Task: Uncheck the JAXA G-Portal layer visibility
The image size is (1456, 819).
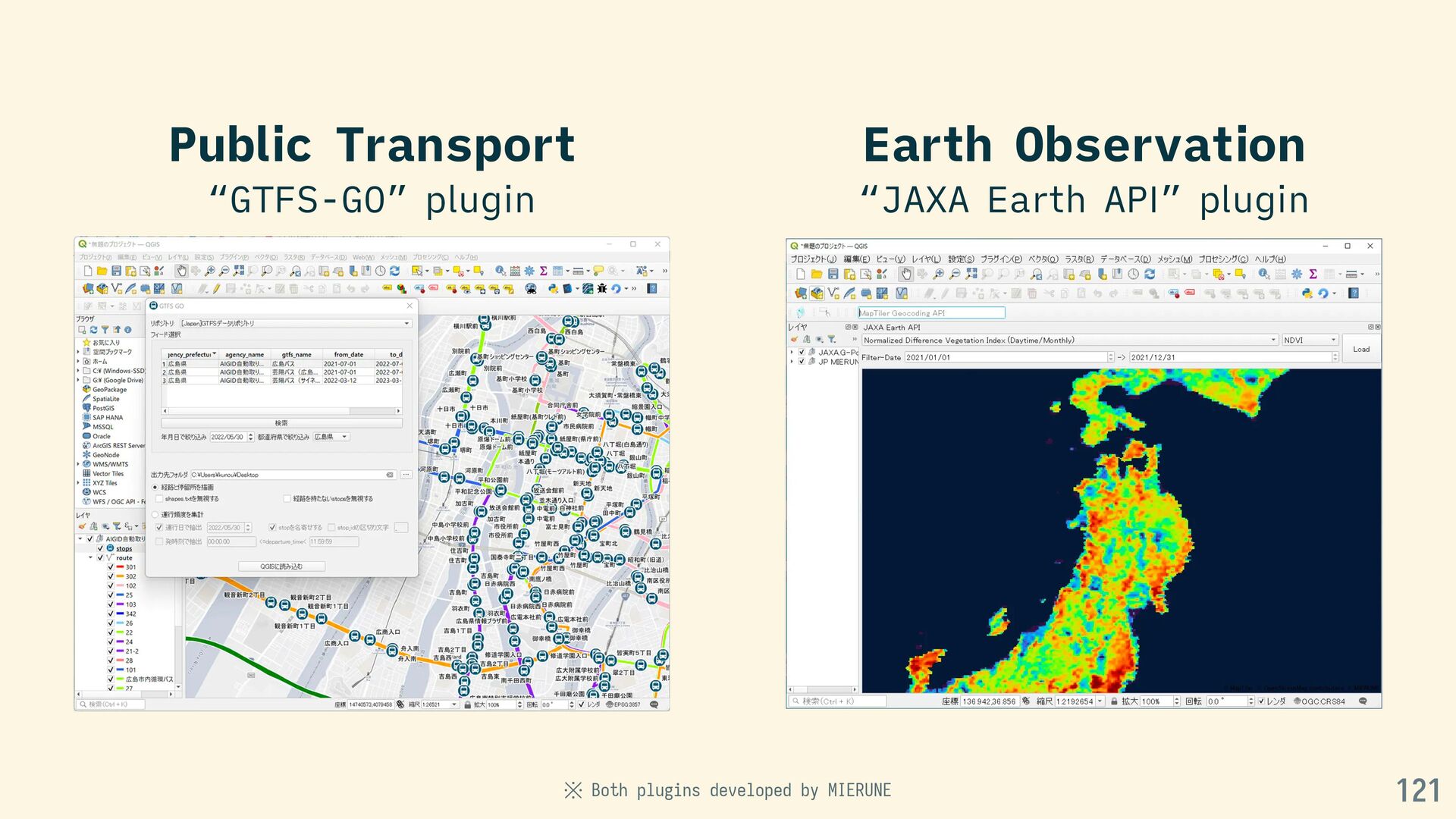Action: click(x=802, y=352)
